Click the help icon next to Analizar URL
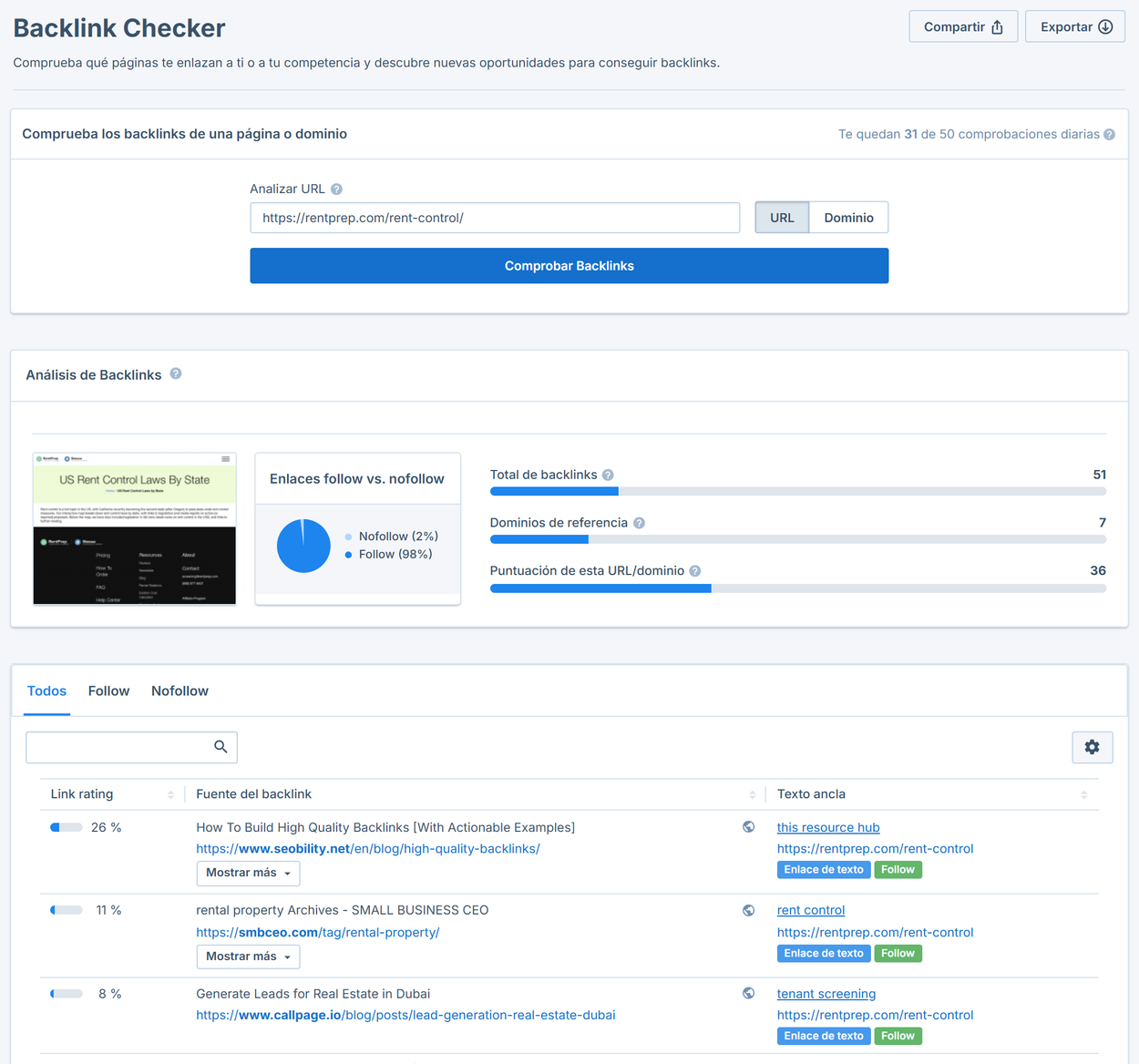This screenshot has width=1139, height=1064. click(x=336, y=189)
